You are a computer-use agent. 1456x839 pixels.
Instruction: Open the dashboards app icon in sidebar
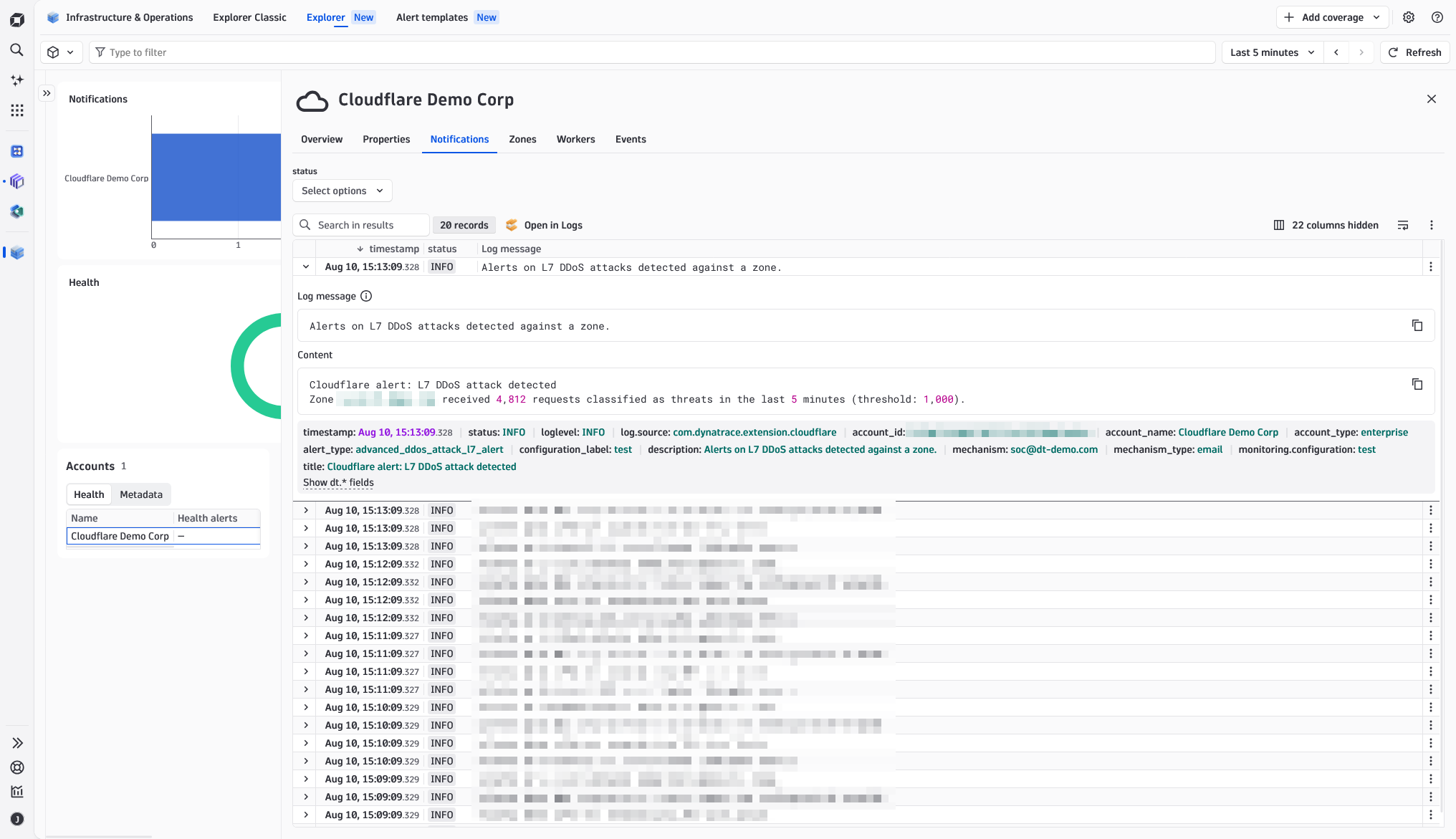coord(17,151)
